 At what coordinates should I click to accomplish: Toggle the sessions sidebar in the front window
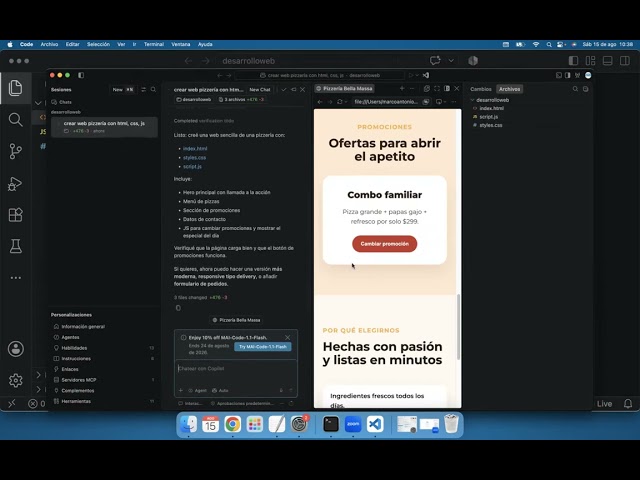(81, 75)
